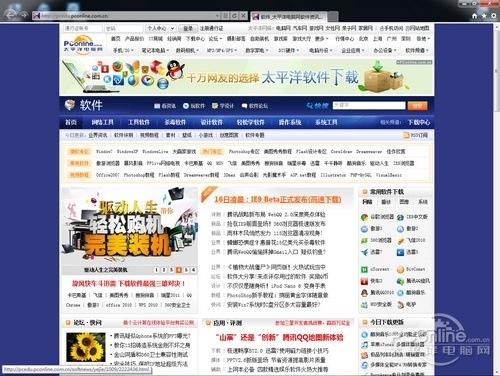The width and height of the screenshot is (500, 376).
Task: Expand the 企业应用 menu
Action: [x=353, y=50]
